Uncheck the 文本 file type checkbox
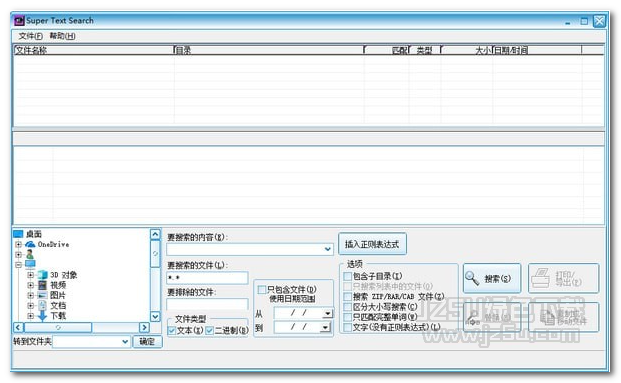The width and height of the screenshot is (621, 383). [172, 330]
